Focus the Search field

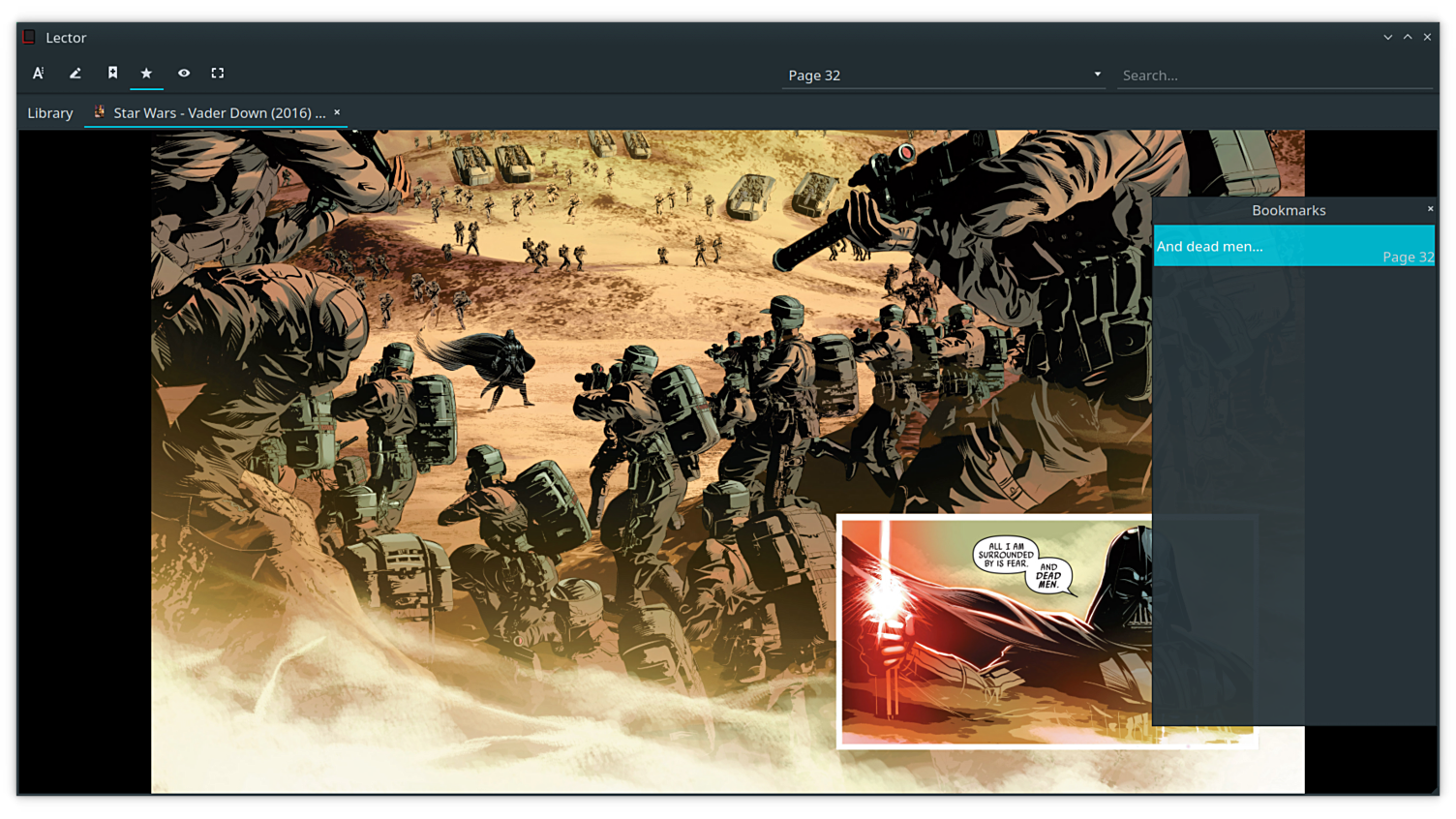1274,76
